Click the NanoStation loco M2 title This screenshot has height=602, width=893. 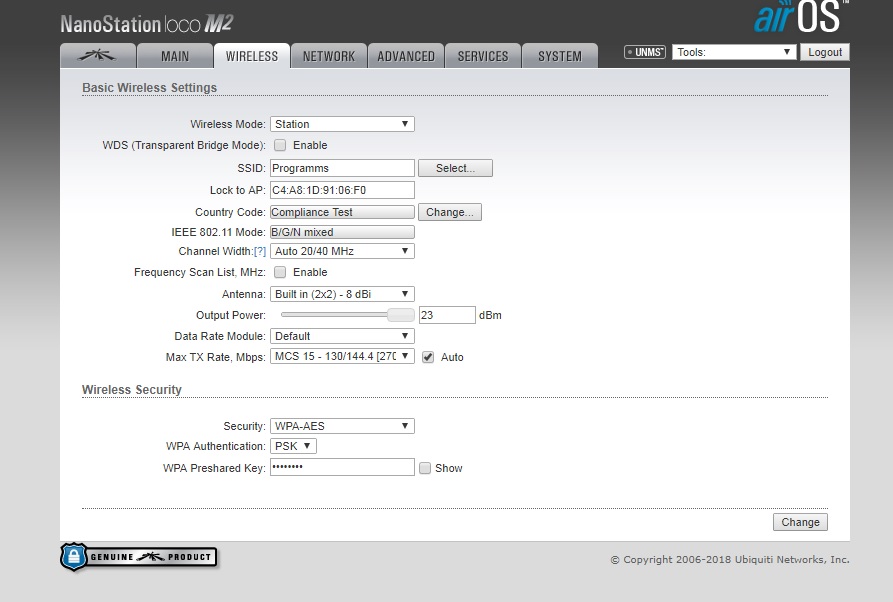[x=147, y=23]
